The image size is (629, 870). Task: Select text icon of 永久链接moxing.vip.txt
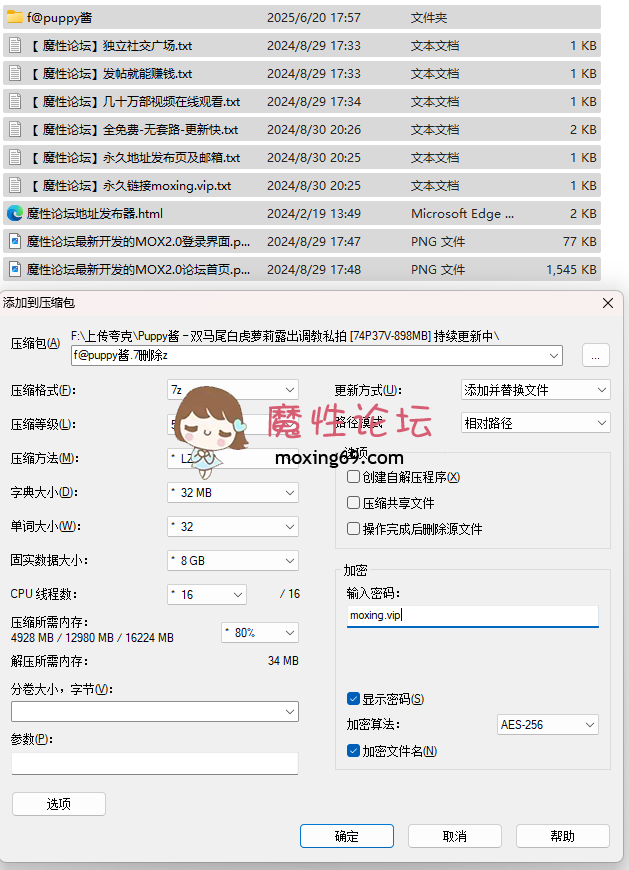pos(15,185)
